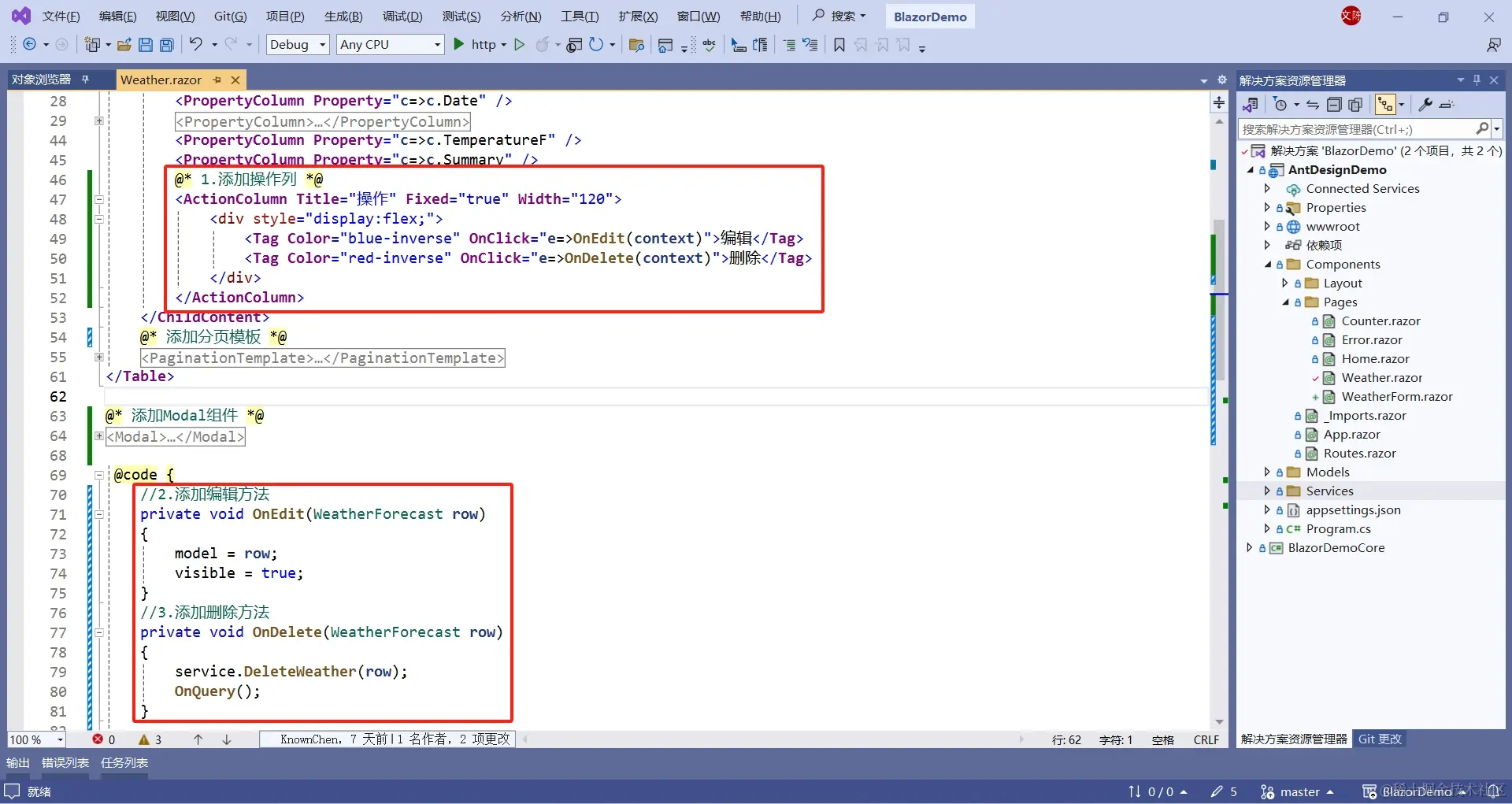Click the switch views icon in Solution Explorer
Image resolution: width=1512 pixels, height=804 pixels.
tap(1250, 105)
